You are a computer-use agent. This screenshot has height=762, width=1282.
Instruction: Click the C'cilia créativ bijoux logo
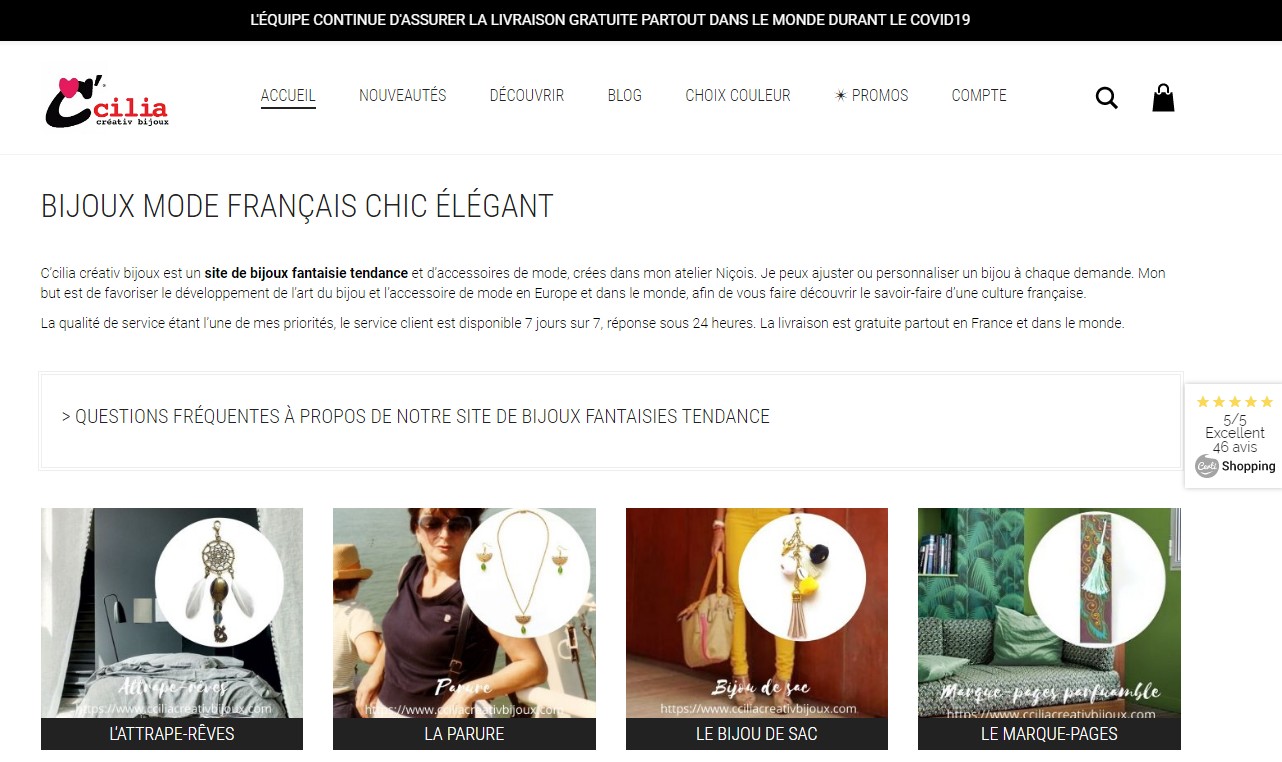(x=107, y=101)
